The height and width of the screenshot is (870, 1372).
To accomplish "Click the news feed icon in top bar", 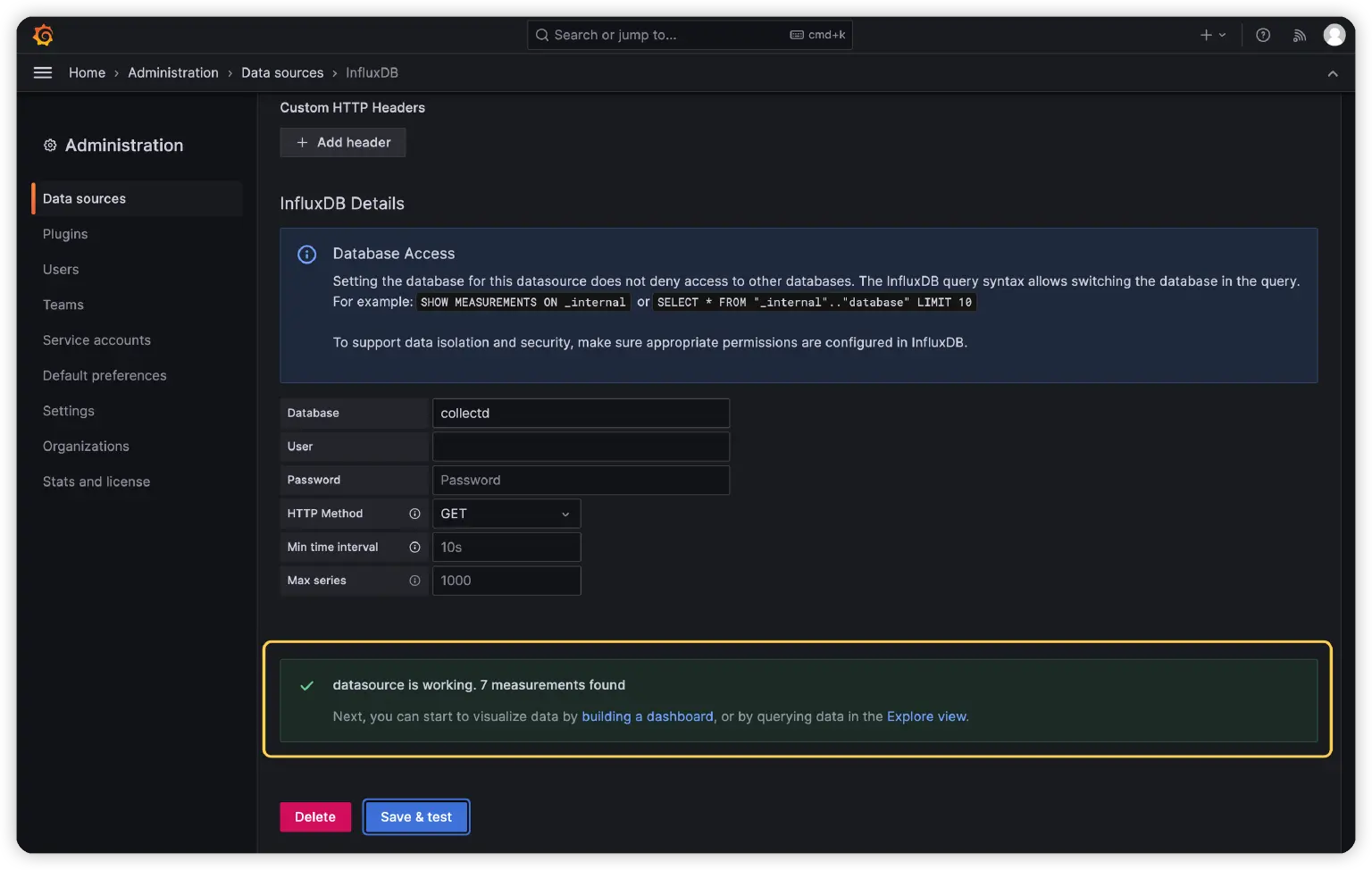I will pos(1299,35).
